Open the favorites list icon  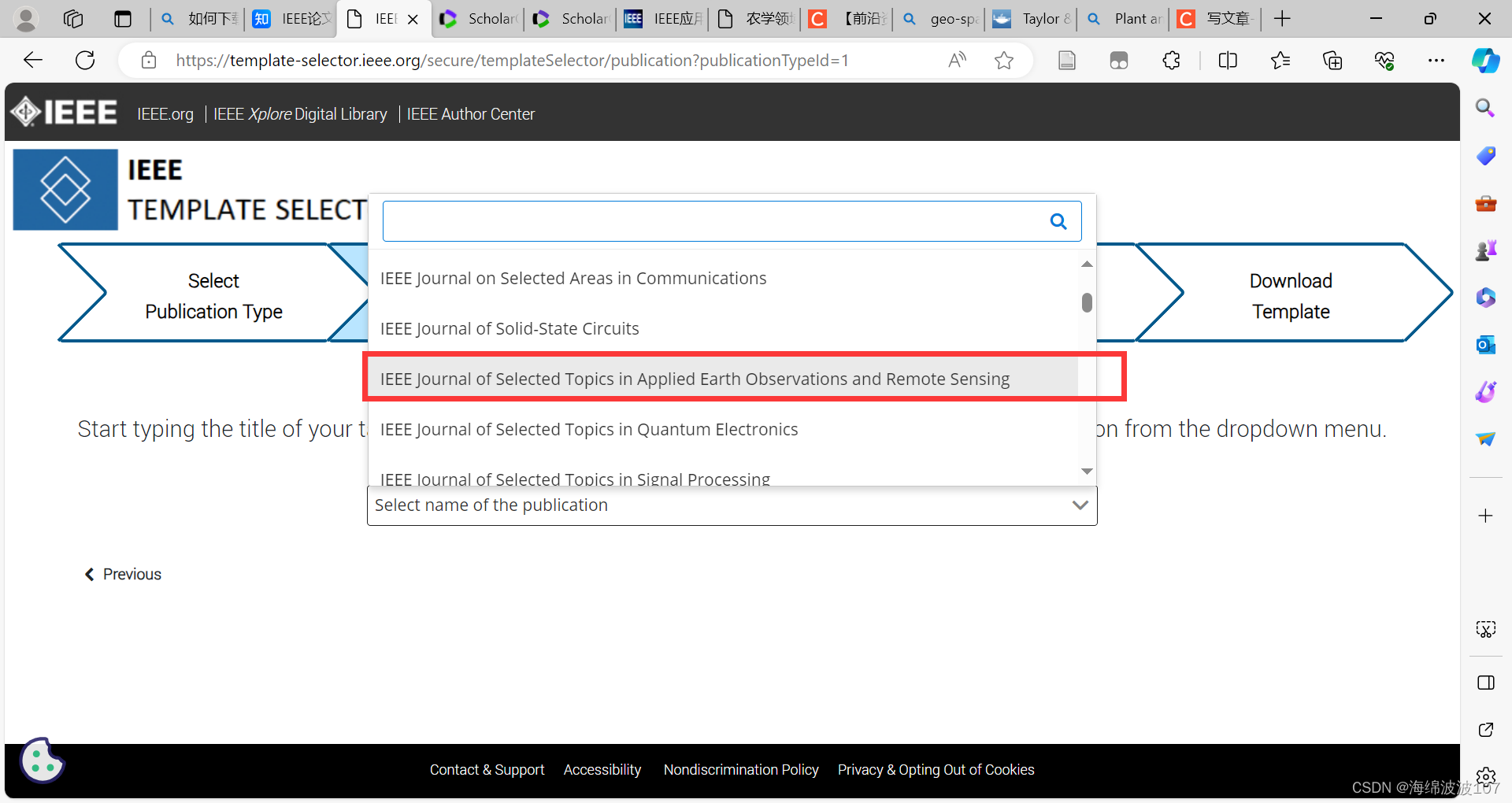click(1280, 60)
